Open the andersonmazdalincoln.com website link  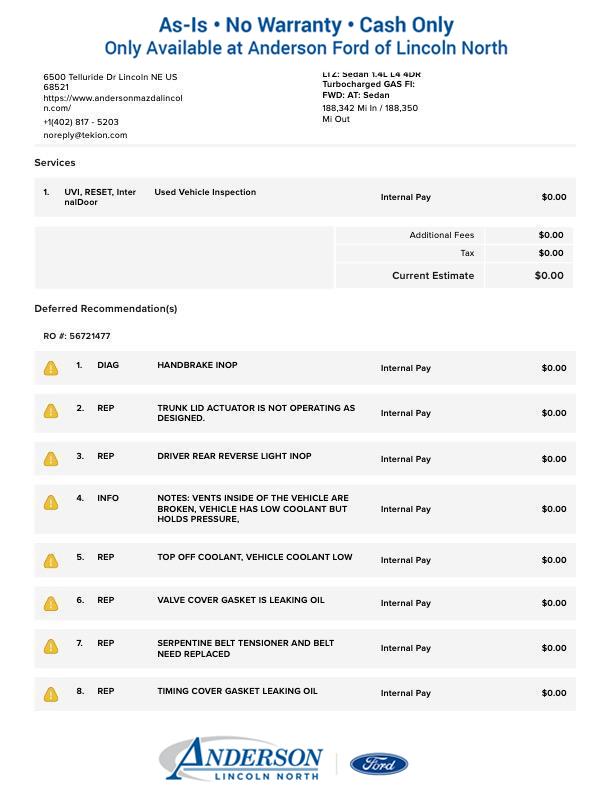(x=112, y=103)
